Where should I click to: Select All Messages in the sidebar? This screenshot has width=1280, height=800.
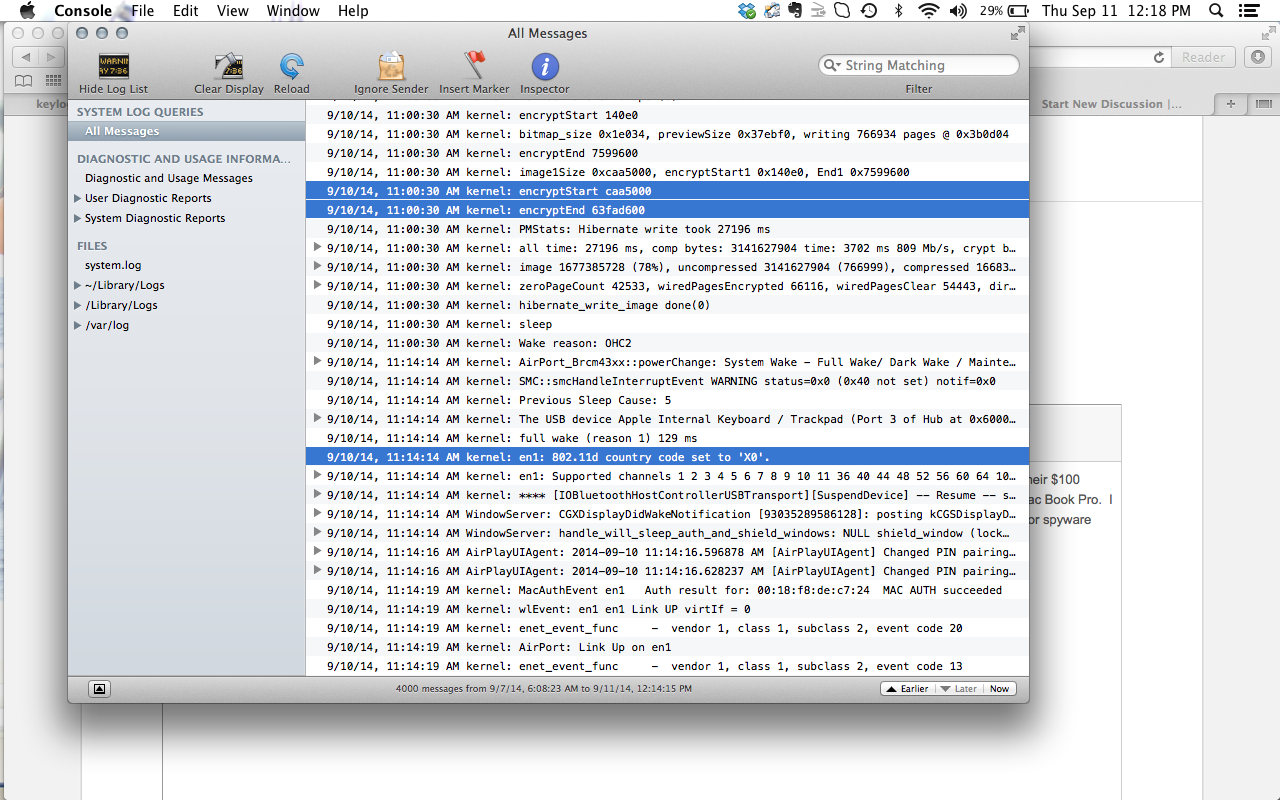click(186, 131)
